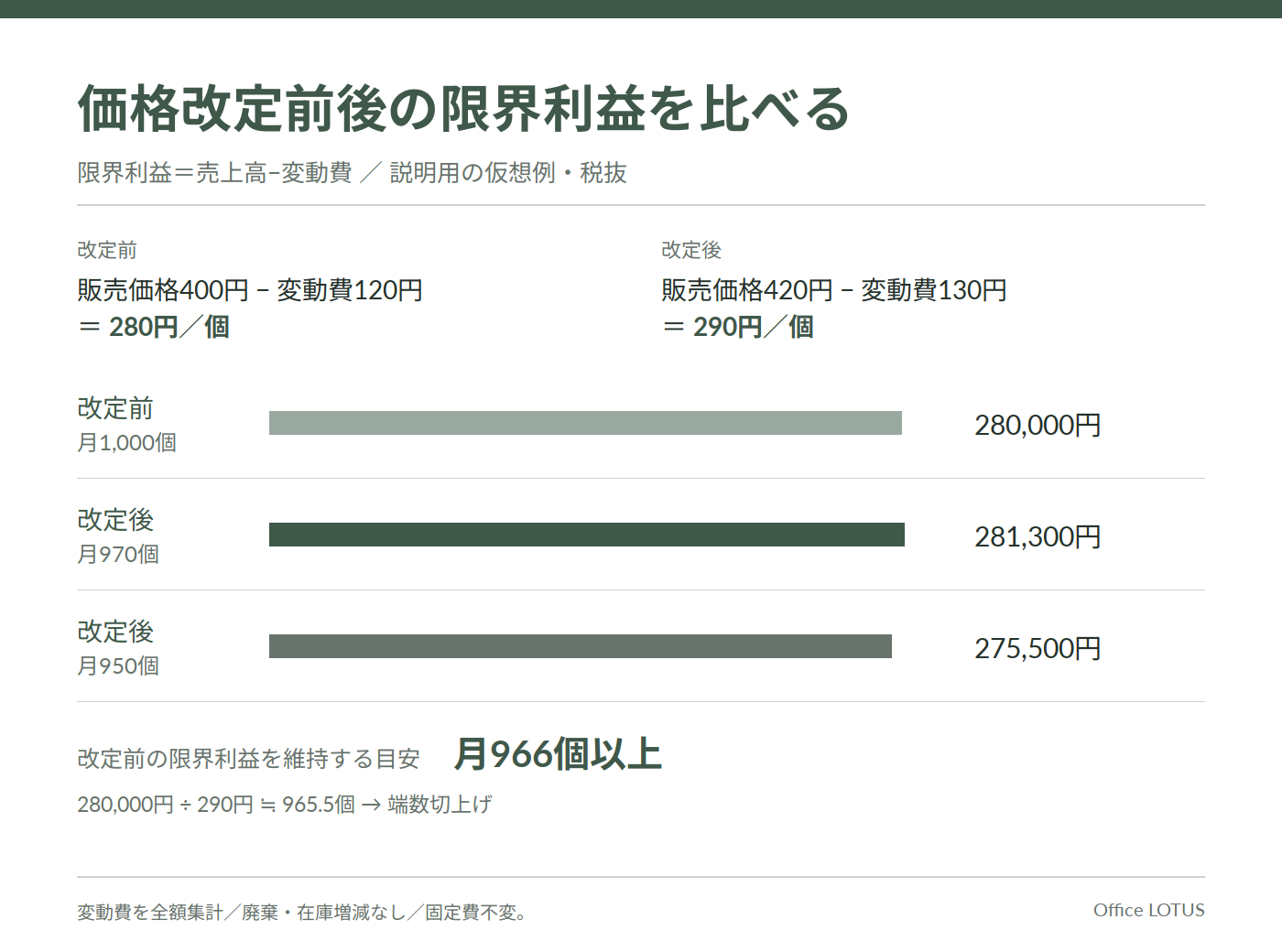Image resolution: width=1282 pixels, height=952 pixels.
Task: Click the value 275,500円
Action: (1038, 648)
